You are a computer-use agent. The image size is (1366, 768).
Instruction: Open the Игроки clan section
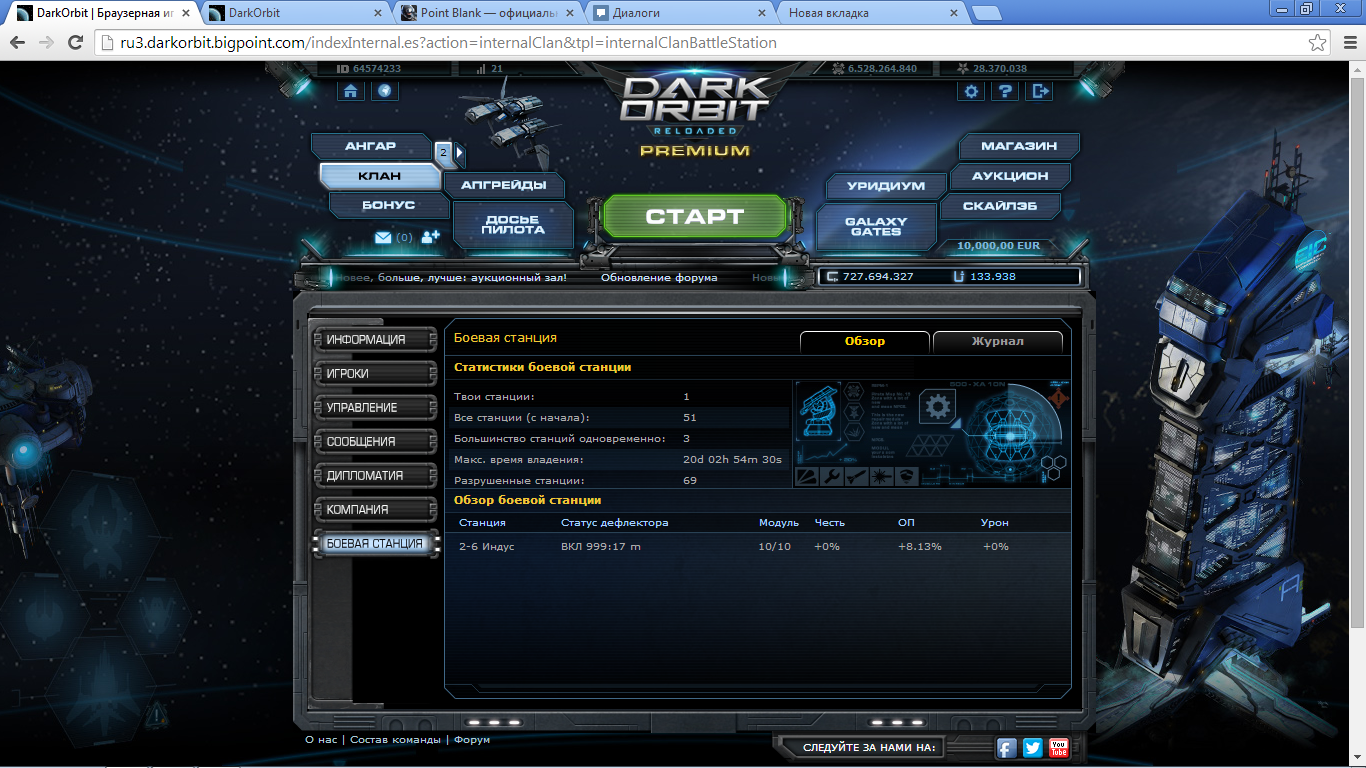(375, 374)
